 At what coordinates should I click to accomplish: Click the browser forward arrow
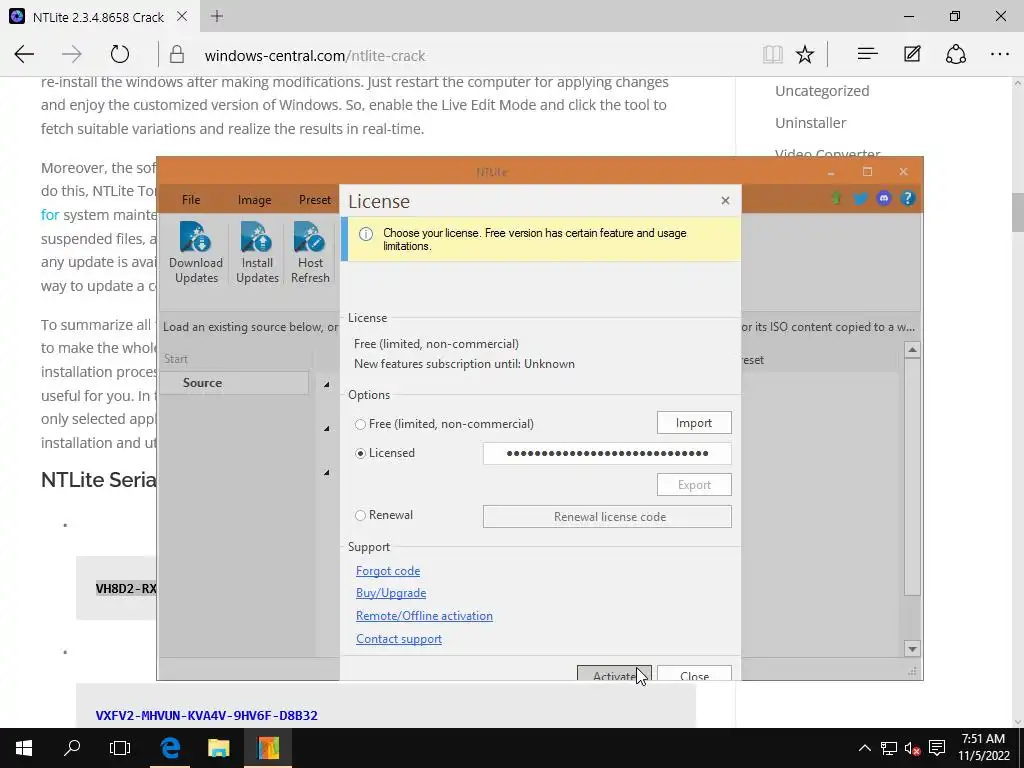tap(72, 54)
